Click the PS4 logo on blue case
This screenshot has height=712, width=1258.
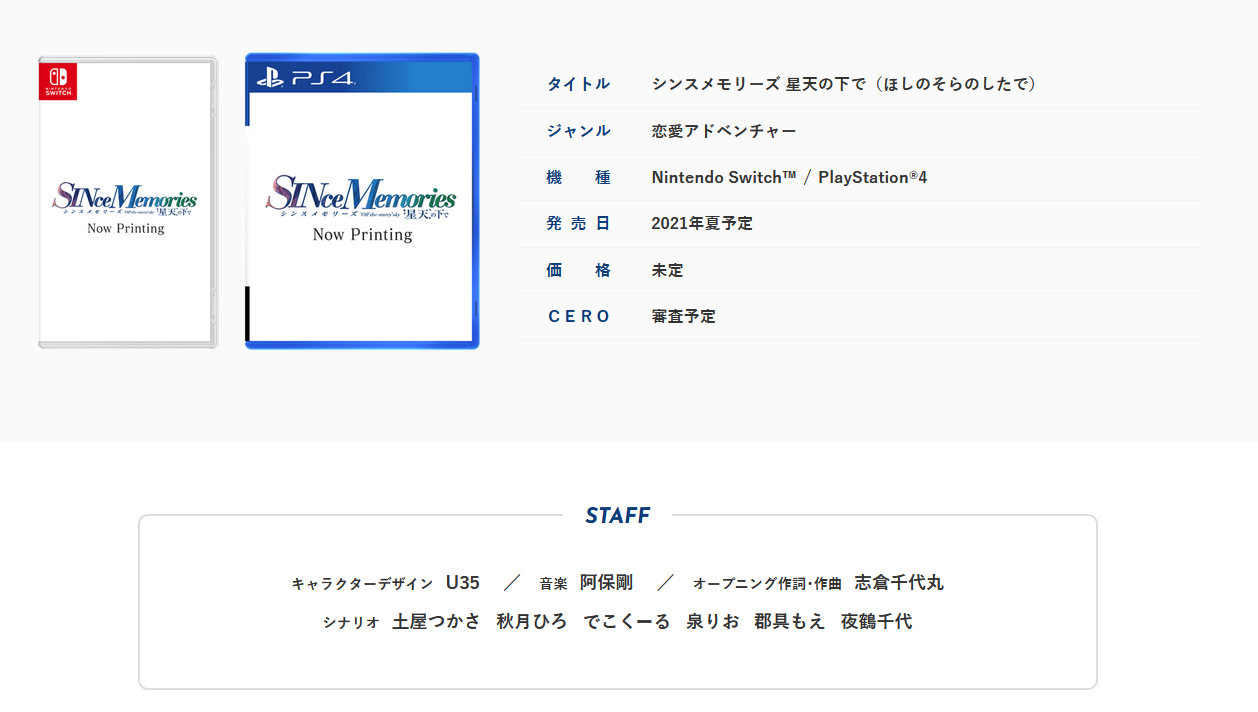(x=305, y=78)
